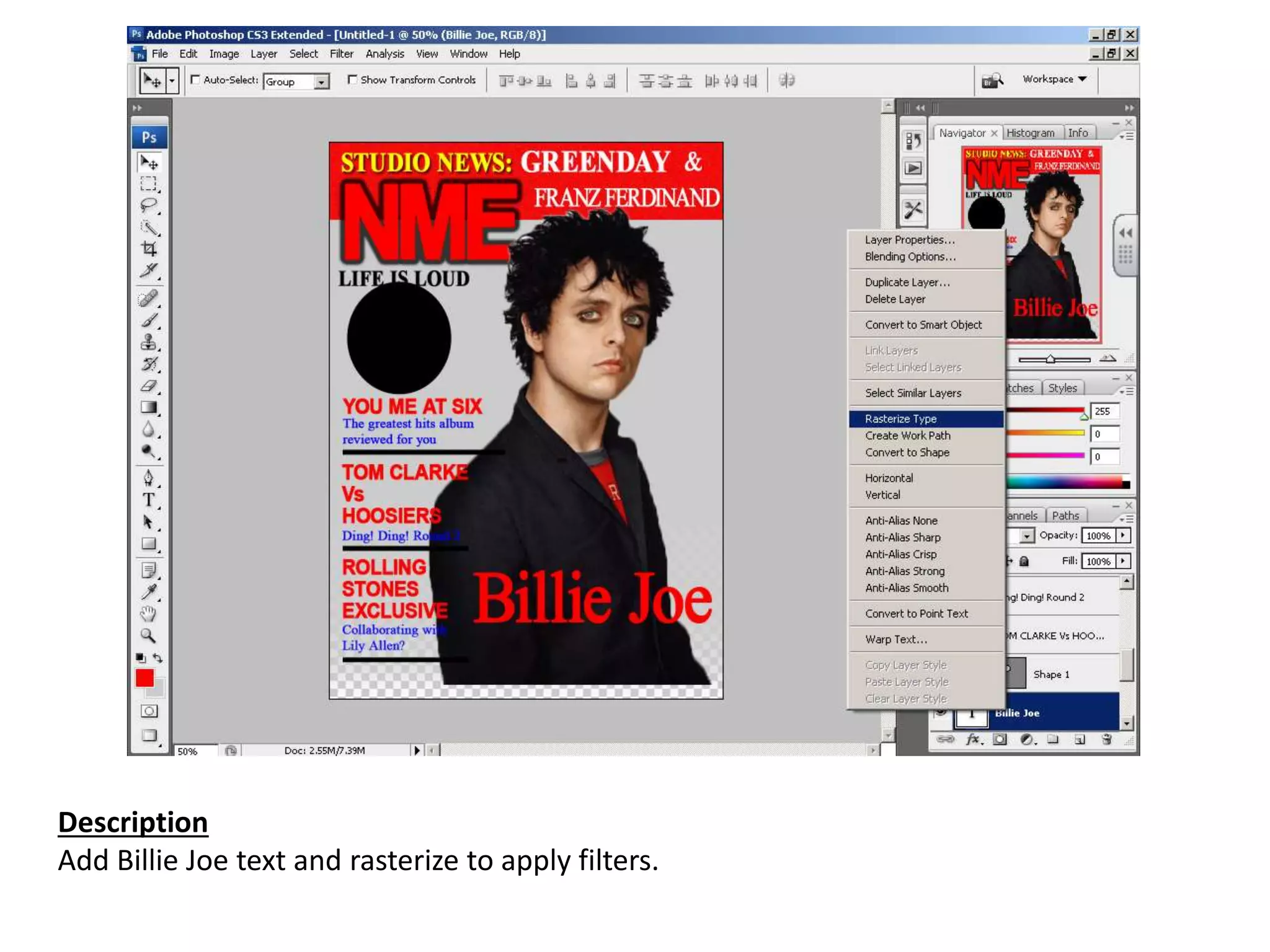Open tool preset picker arrow
This screenshot has height=952, width=1270.
click(172, 81)
